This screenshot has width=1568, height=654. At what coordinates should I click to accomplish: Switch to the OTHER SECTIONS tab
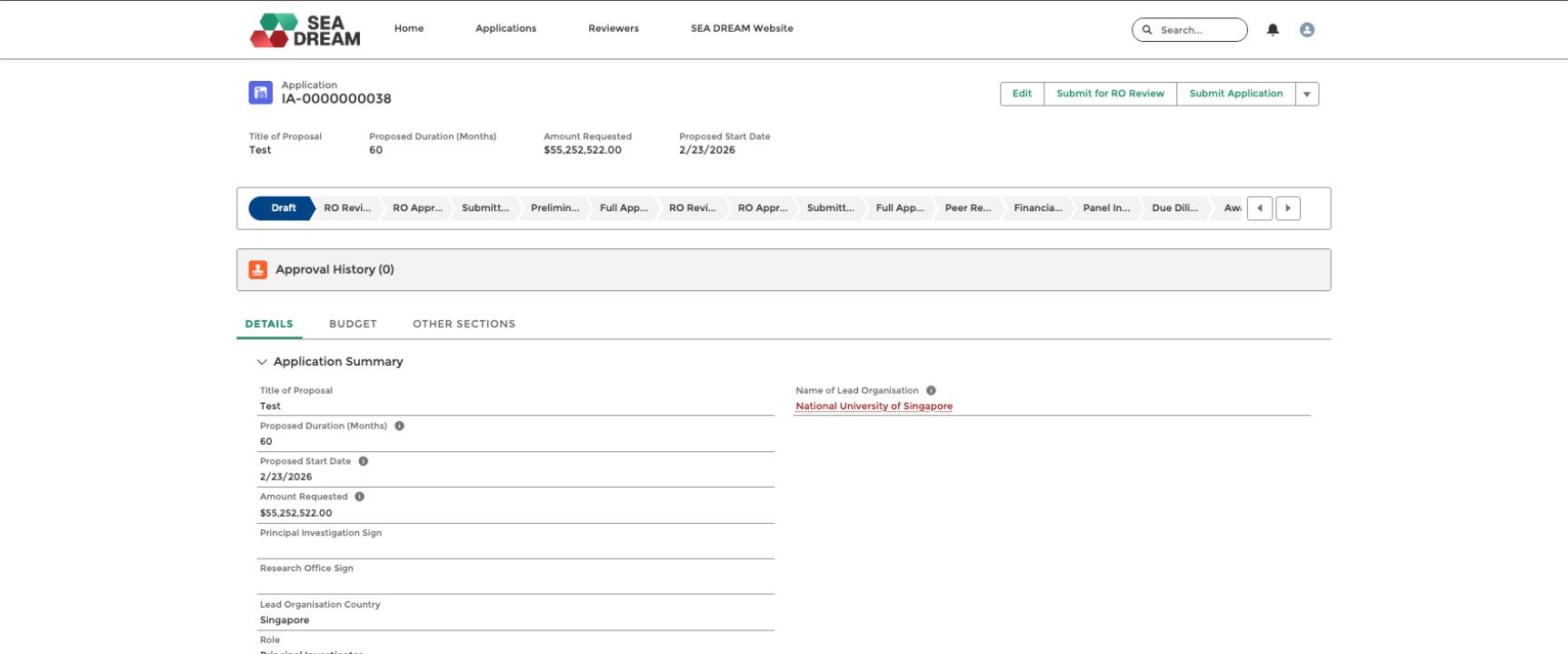[x=464, y=324]
